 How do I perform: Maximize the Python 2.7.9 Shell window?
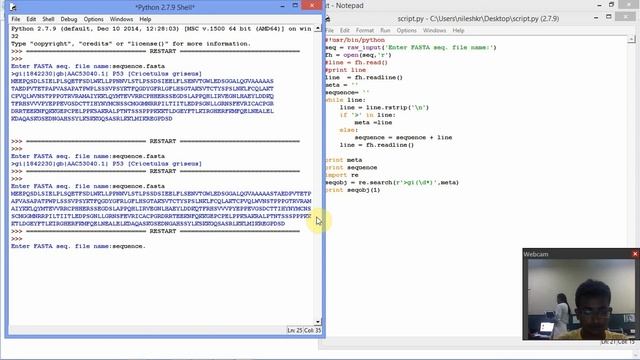click(x=295, y=6)
